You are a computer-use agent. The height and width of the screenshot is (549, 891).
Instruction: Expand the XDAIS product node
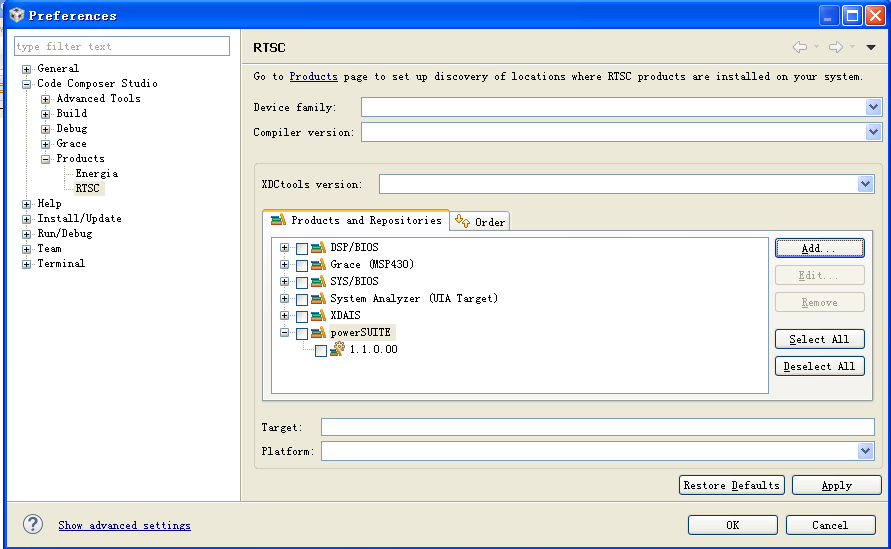(x=285, y=316)
